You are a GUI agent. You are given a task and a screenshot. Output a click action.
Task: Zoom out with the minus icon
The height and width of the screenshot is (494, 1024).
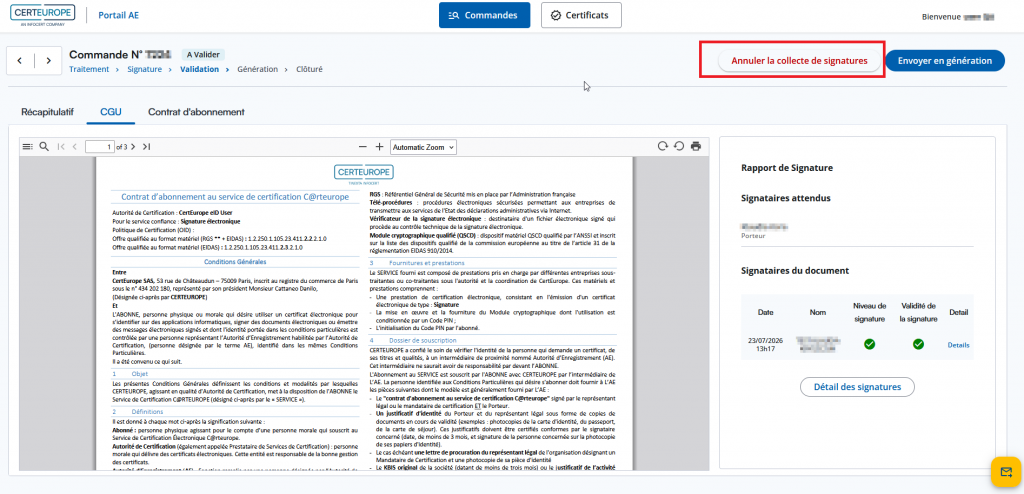coord(363,146)
